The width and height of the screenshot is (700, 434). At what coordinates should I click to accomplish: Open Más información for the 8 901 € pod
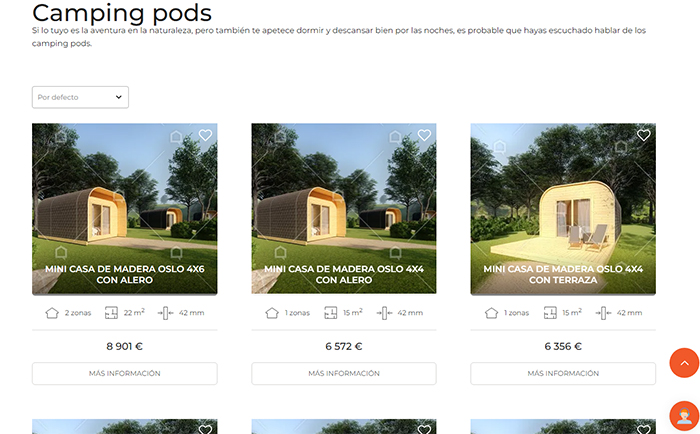[x=125, y=373]
